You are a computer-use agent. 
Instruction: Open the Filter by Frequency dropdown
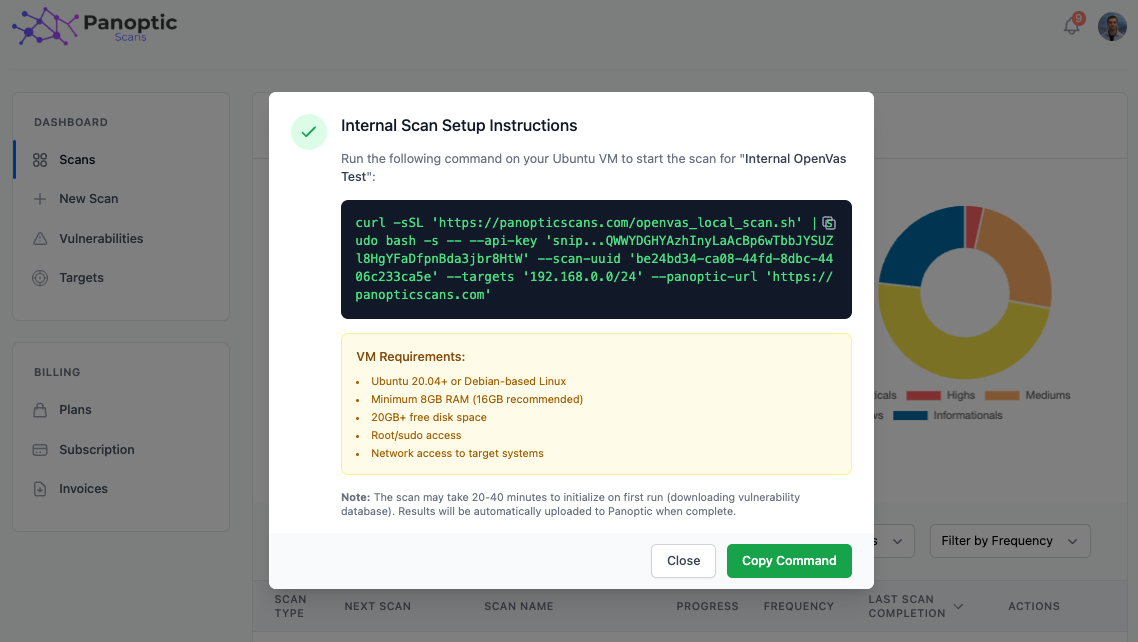(x=1010, y=540)
